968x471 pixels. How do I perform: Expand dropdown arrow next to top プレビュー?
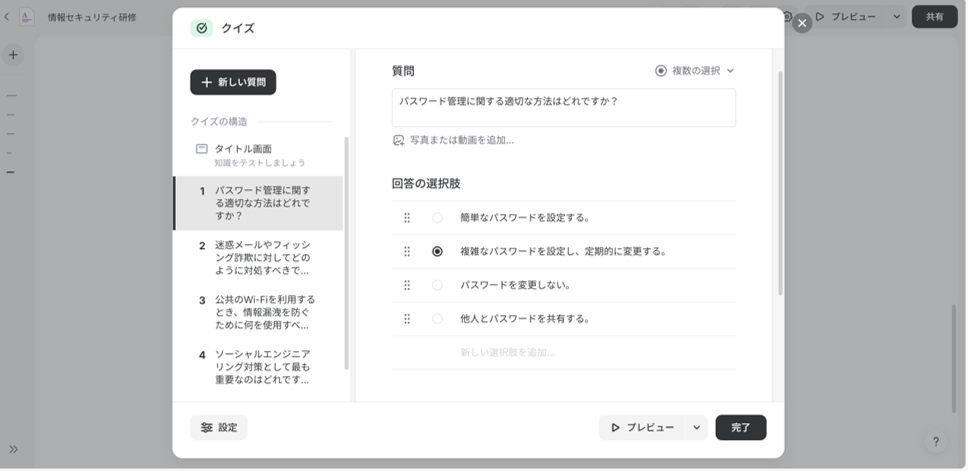pyautogui.click(x=897, y=17)
